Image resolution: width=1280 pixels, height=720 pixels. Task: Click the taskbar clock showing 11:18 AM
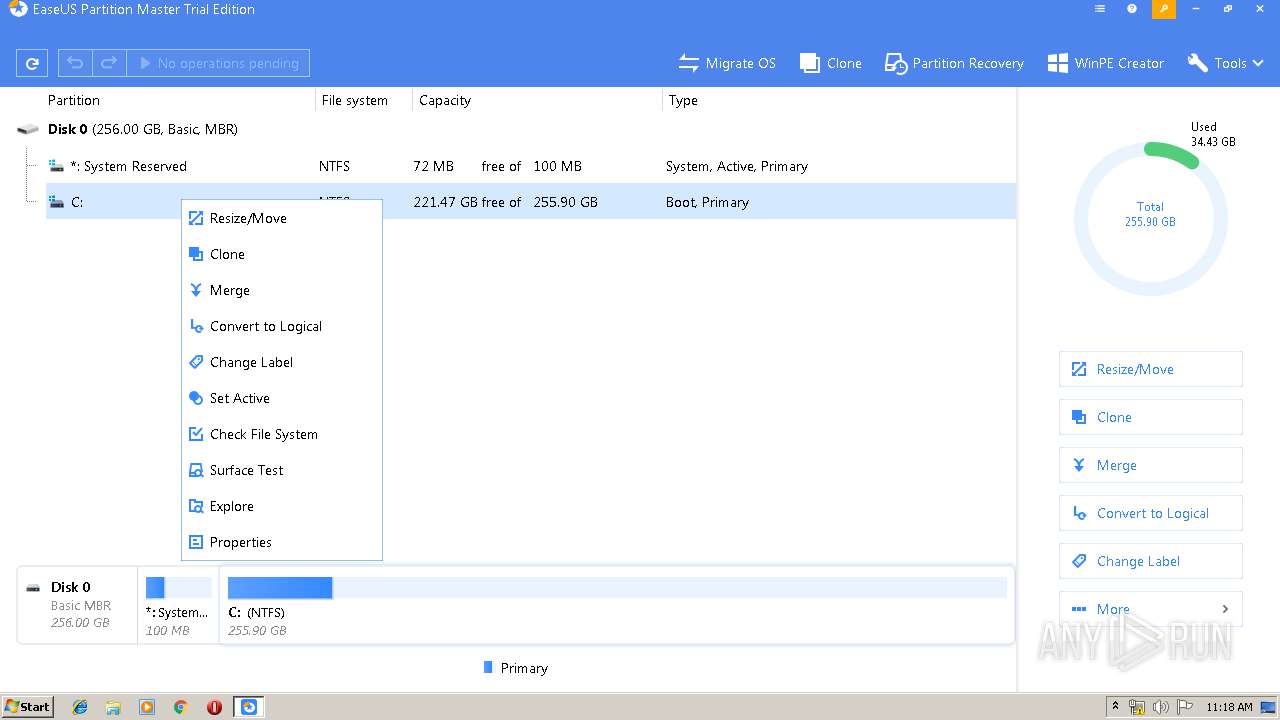pyautogui.click(x=1229, y=707)
